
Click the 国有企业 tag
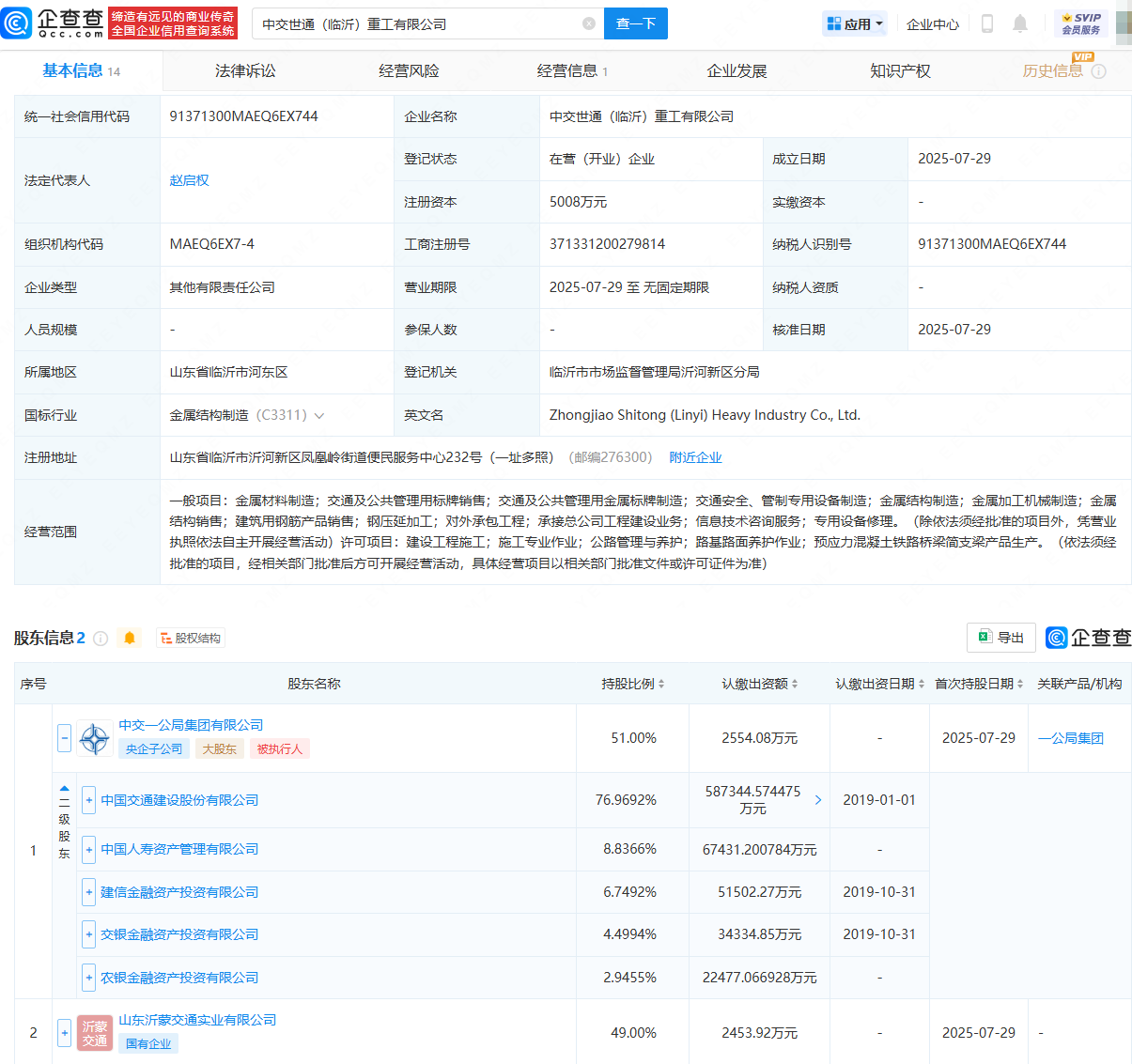148,1043
